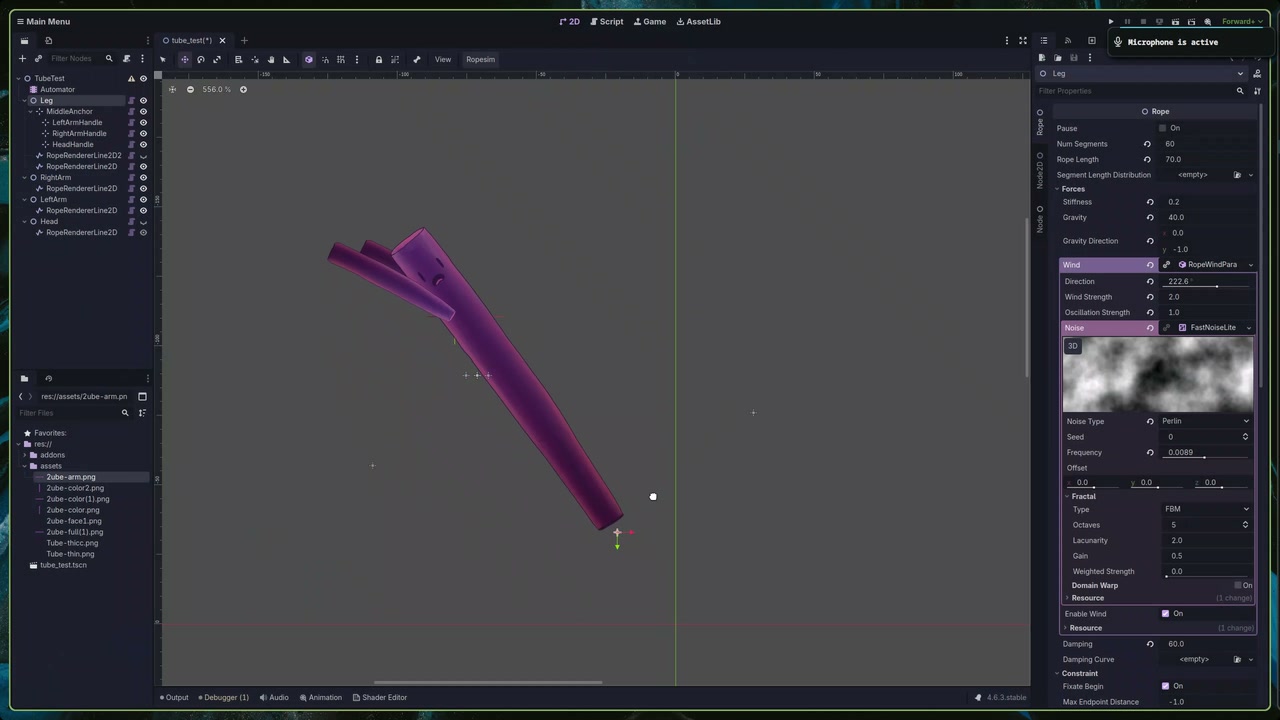This screenshot has width=1280, height=720.
Task: Open the AssetLib workspace
Action: point(698,21)
